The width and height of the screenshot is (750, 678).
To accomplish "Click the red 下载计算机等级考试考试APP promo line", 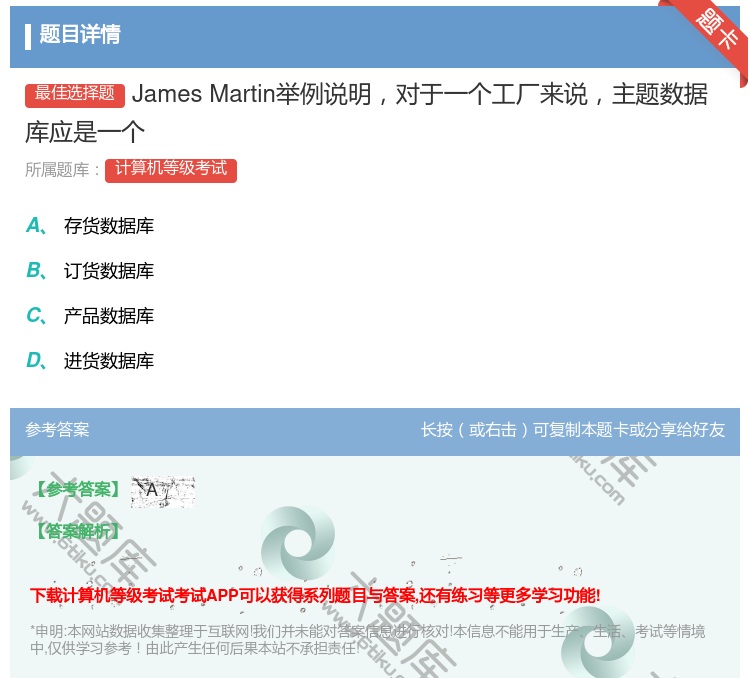I will point(315,596).
